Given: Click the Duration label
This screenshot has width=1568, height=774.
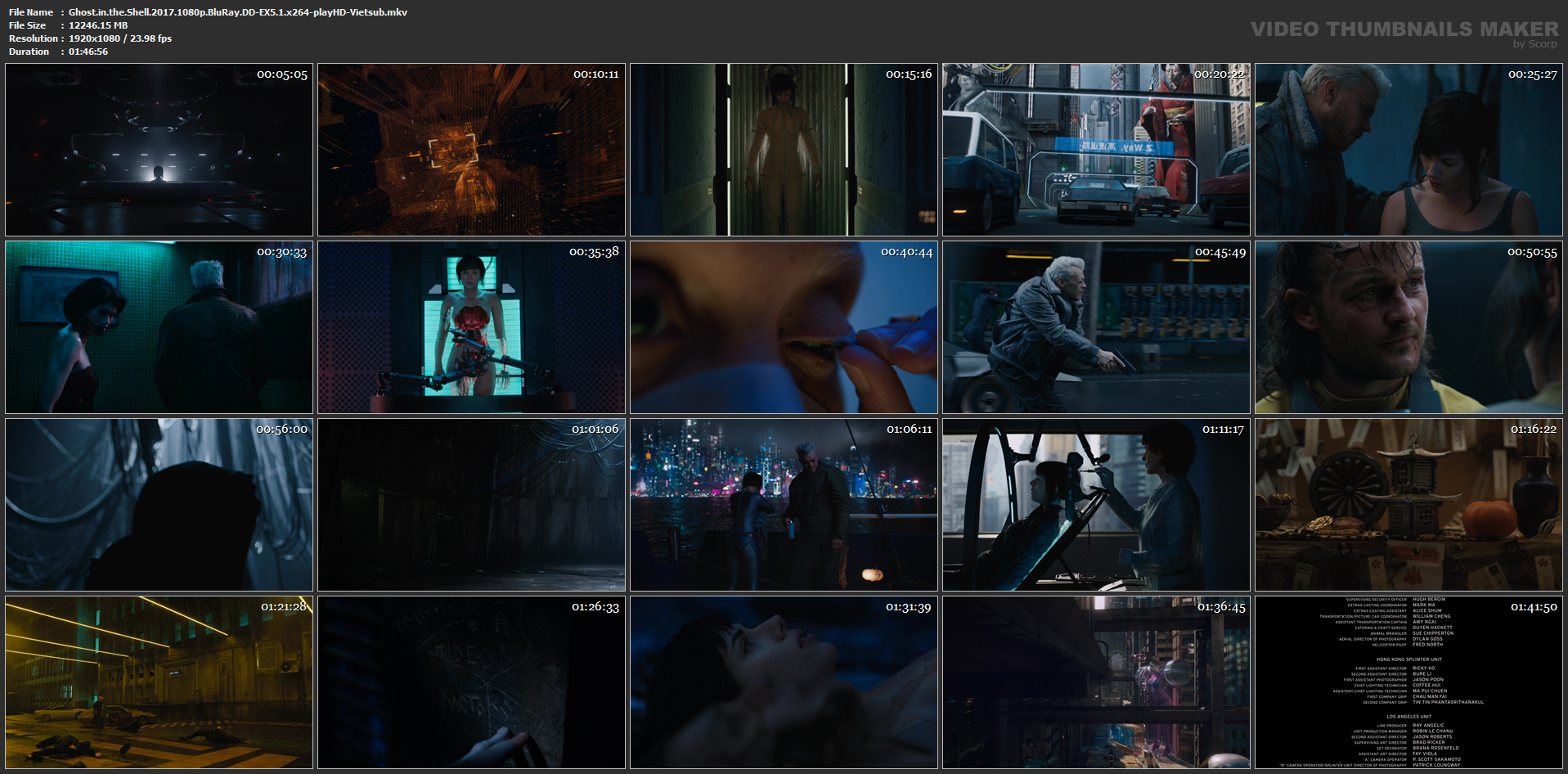Looking at the screenshot, I should (29, 52).
